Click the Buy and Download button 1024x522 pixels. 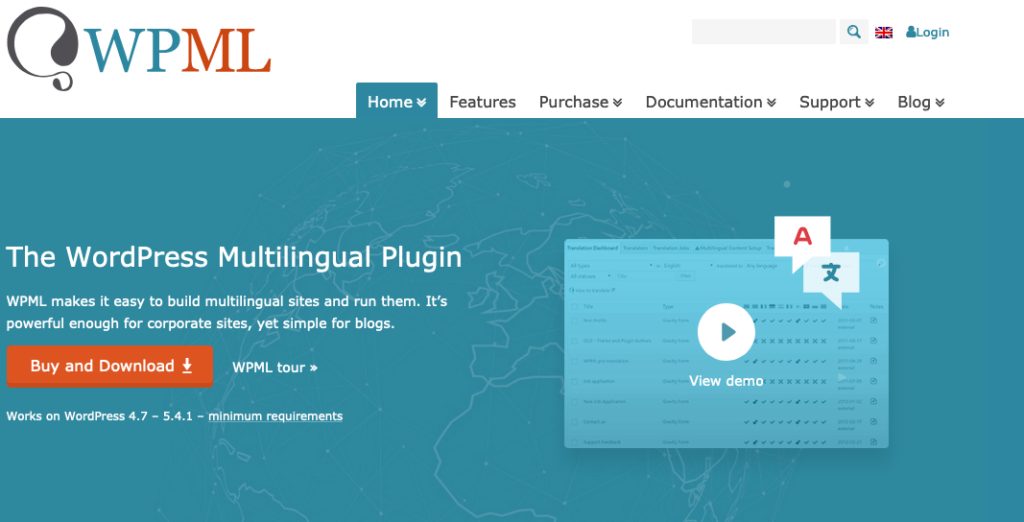[x=110, y=366]
